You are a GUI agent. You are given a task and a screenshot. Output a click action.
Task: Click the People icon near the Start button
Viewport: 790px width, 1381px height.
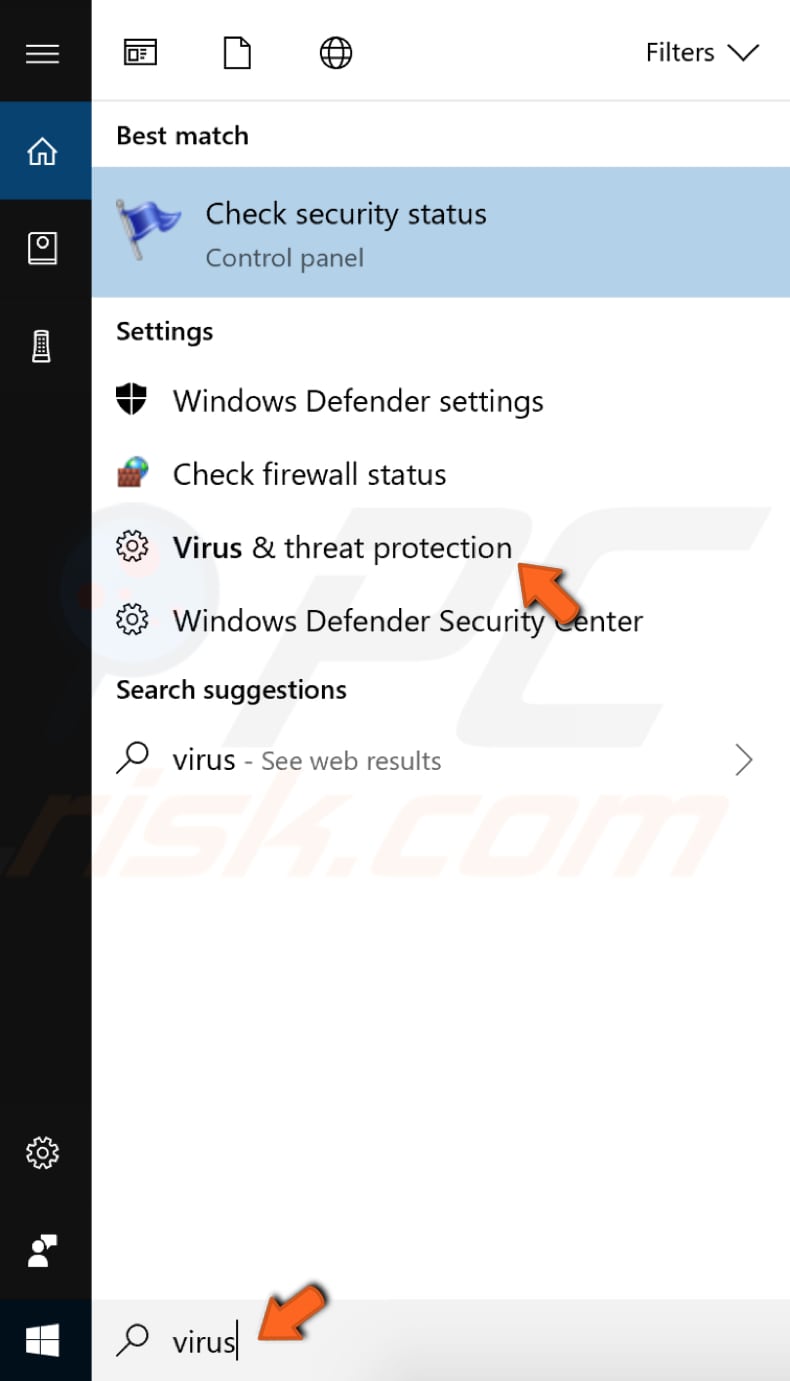pos(44,1250)
